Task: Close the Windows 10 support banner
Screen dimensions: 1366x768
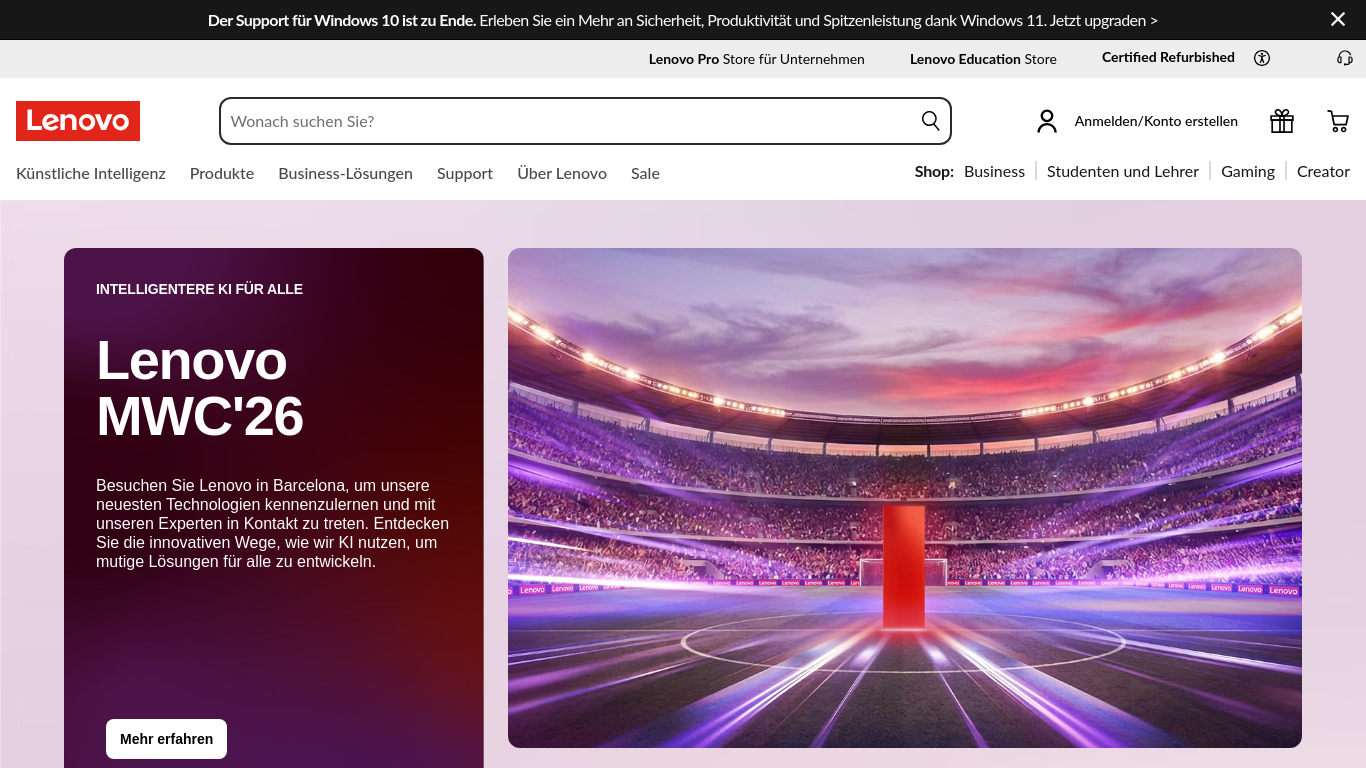Action: (1338, 19)
